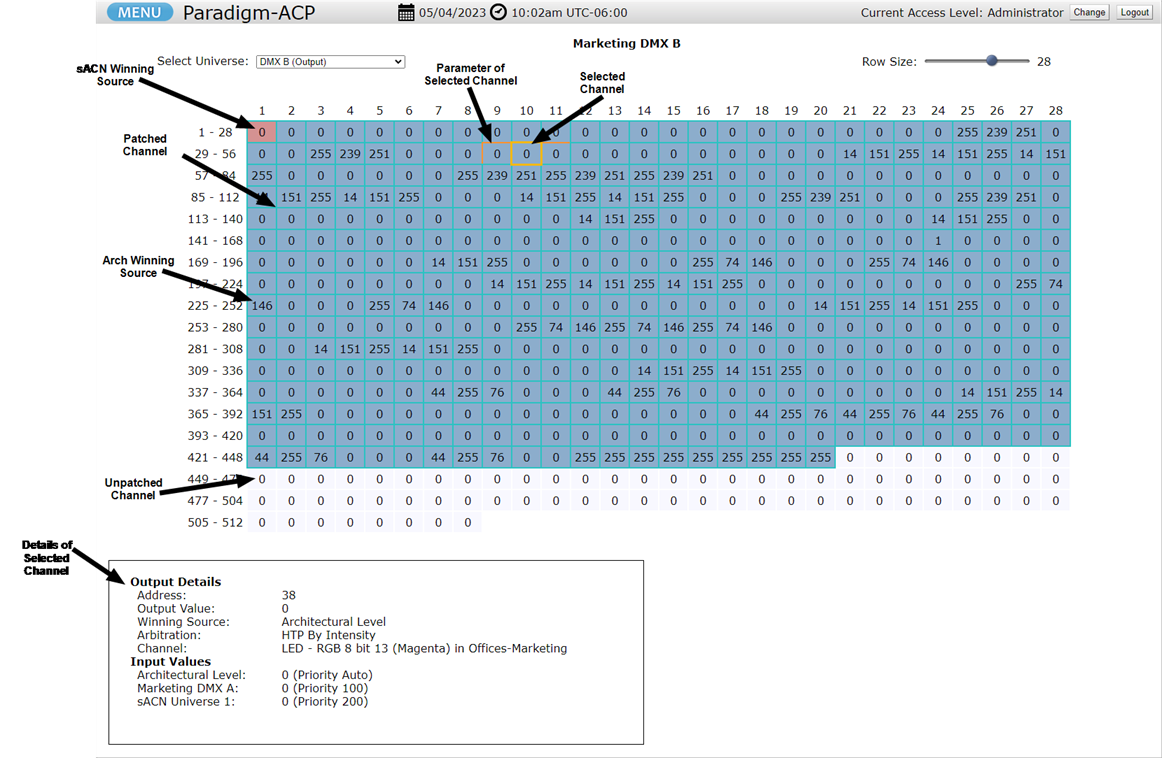Select unpatched channel 449 cell
Viewport: 1162px width, 758px height.
coord(262,480)
